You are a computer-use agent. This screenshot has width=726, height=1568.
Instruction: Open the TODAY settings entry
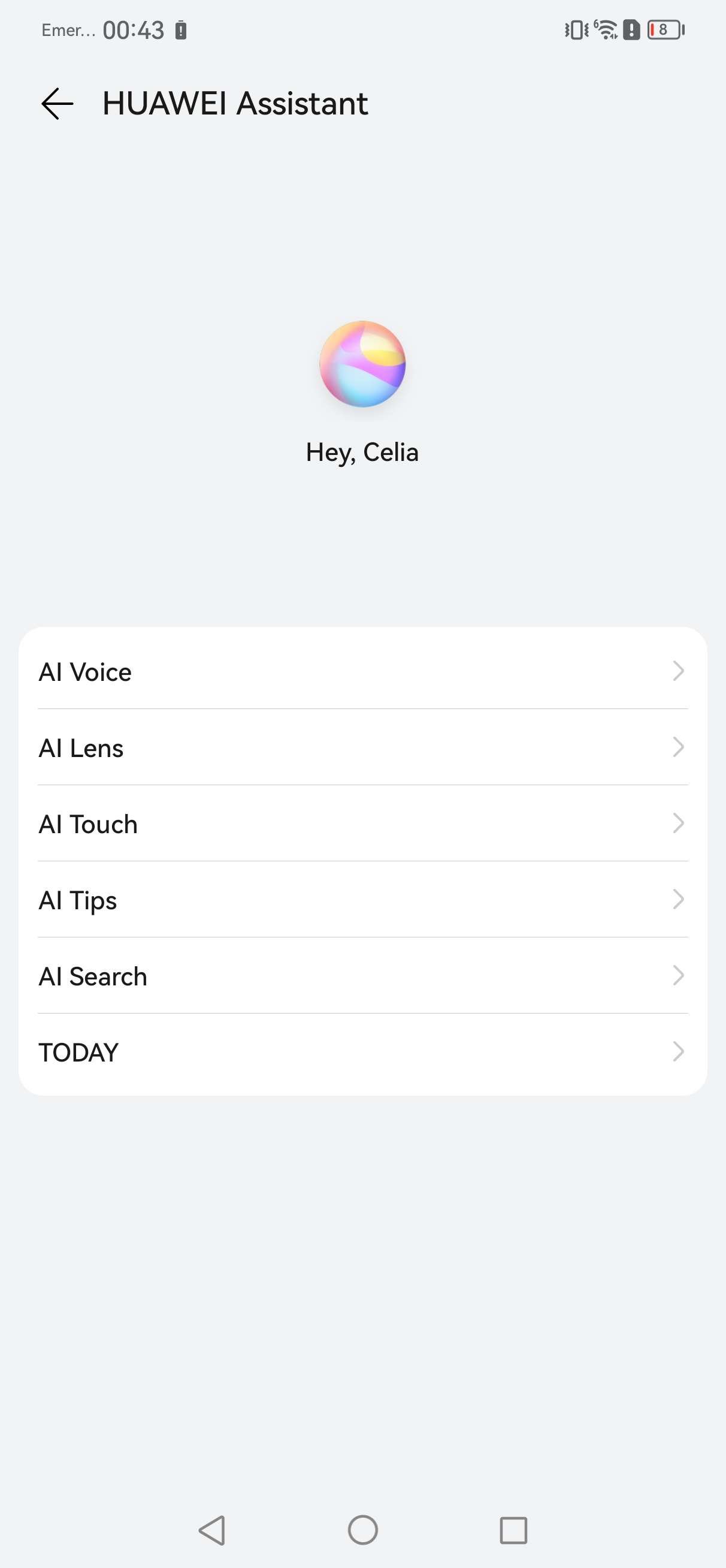click(78, 1053)
